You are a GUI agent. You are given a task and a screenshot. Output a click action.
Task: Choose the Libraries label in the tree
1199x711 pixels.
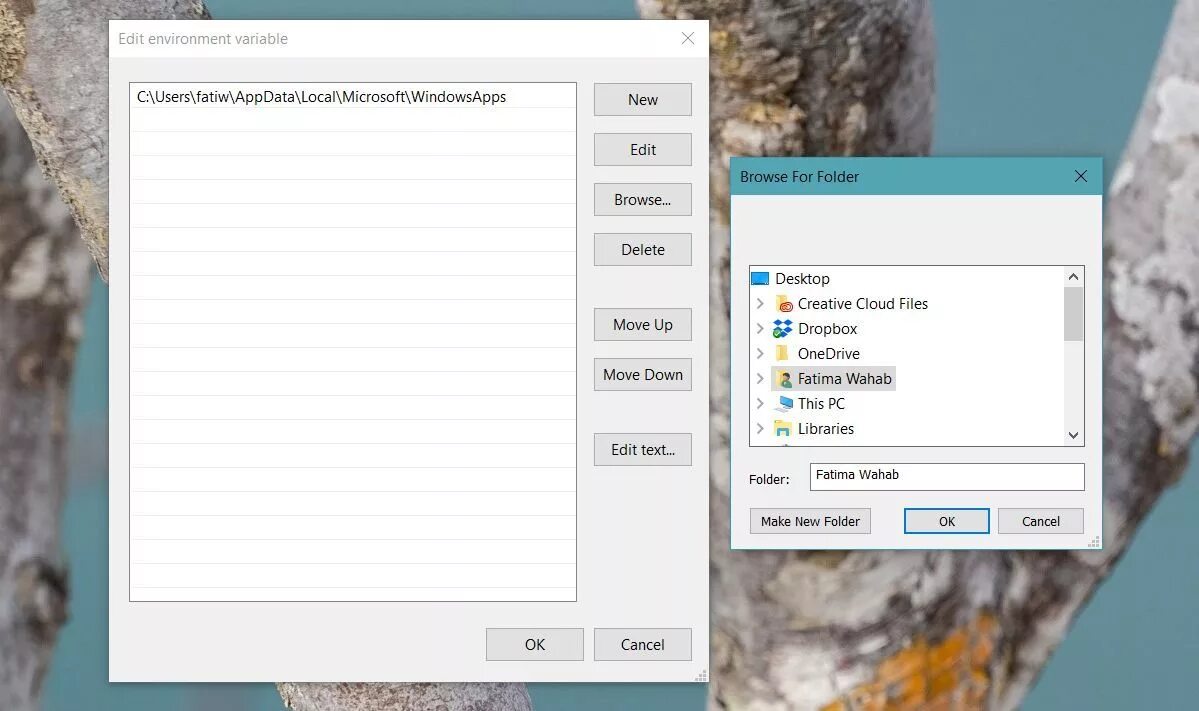[x=826, y=429]
